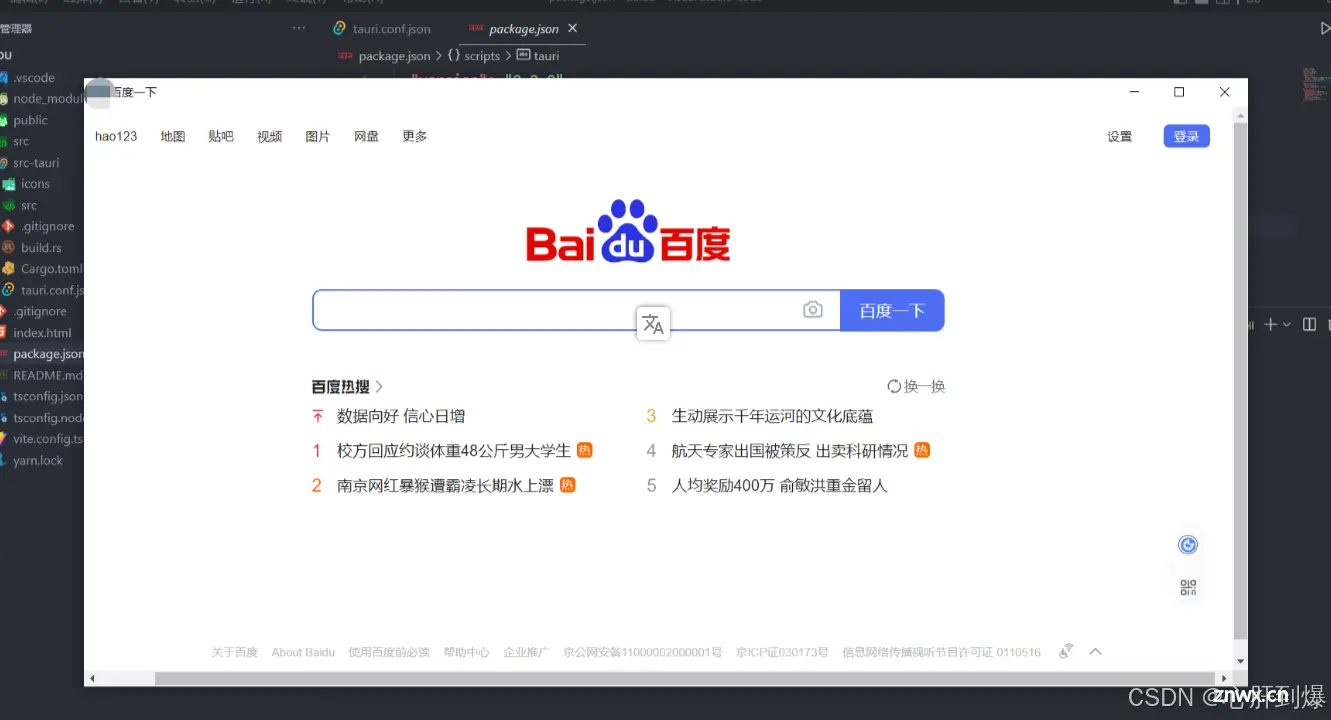
Task: Click the tauri breadcrumb symbol icon
Action: click(x=523, y=55)
